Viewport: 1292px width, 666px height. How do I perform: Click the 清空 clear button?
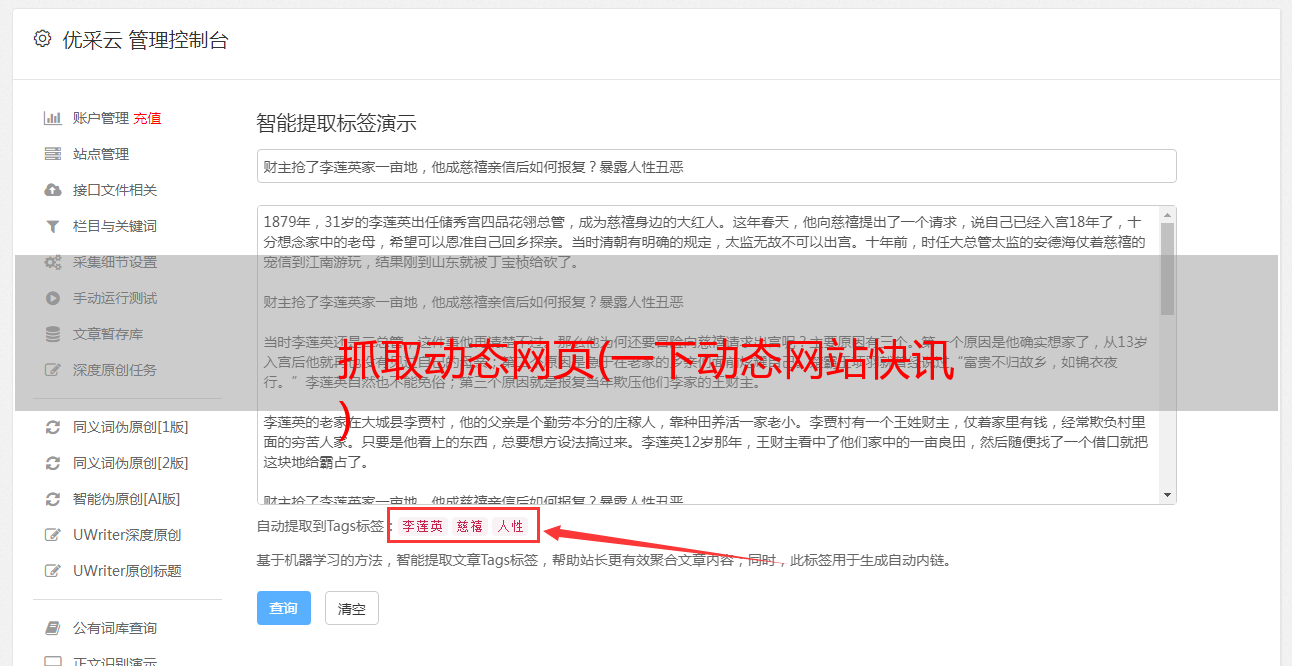point(352,608)
